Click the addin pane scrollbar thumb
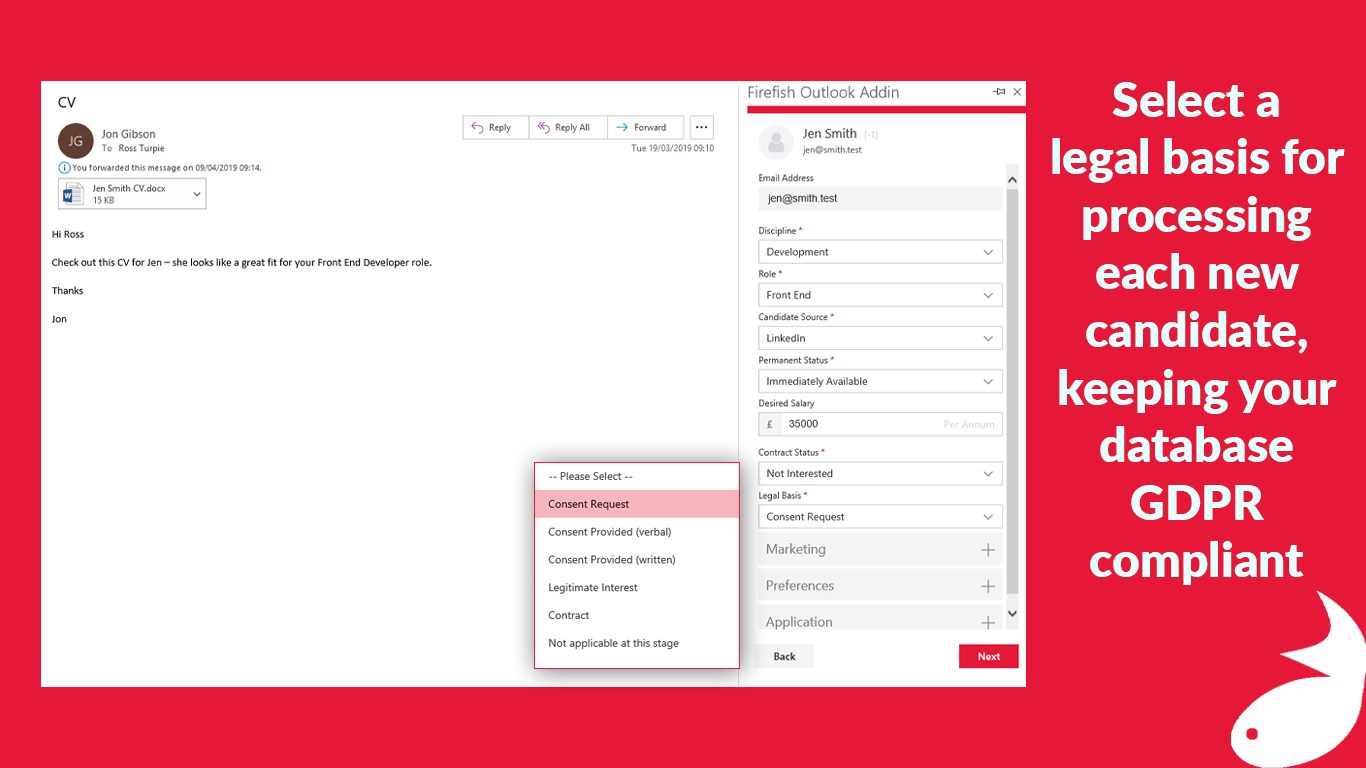This screenshot has width=1366, height=768. [x=1012, y=390]
